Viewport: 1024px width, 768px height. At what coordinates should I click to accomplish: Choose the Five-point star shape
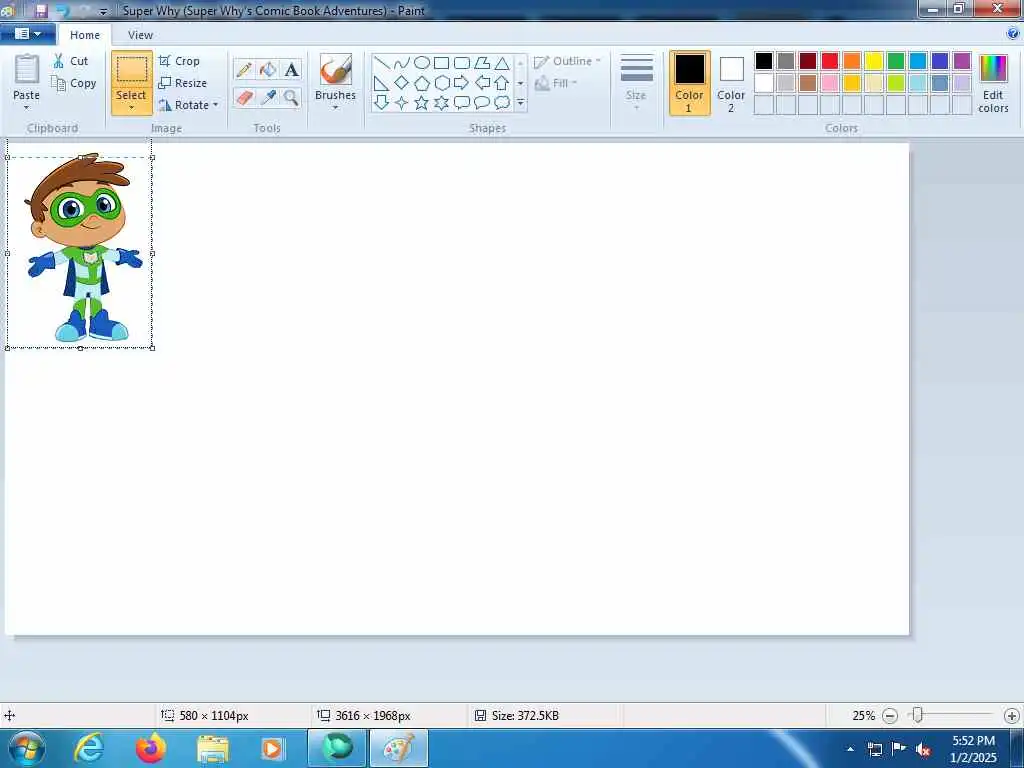pos(422,103)
